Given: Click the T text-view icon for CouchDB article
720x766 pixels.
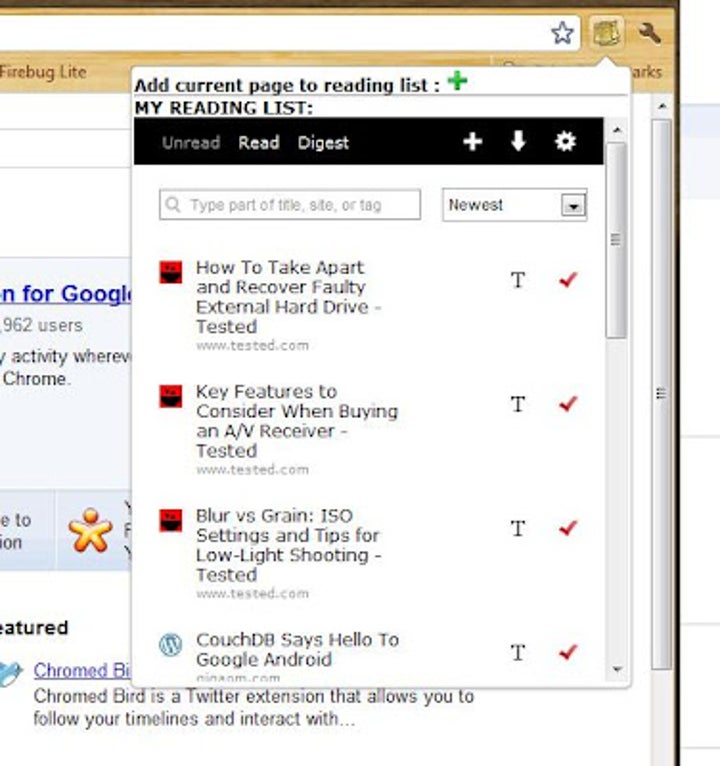Looking at the screenshot, I should pyautogui.click(x=517, y=653).
